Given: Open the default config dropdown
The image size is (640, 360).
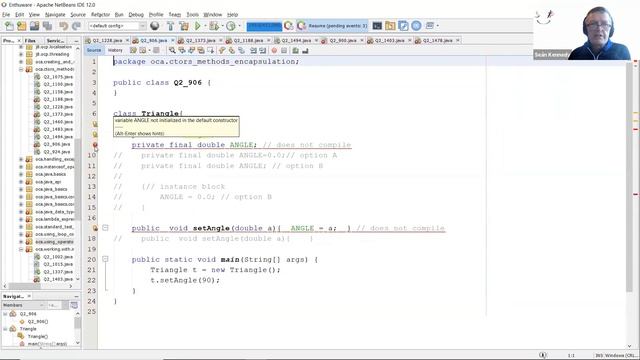Looking at the screenshot, I should [x=117, y=26].
